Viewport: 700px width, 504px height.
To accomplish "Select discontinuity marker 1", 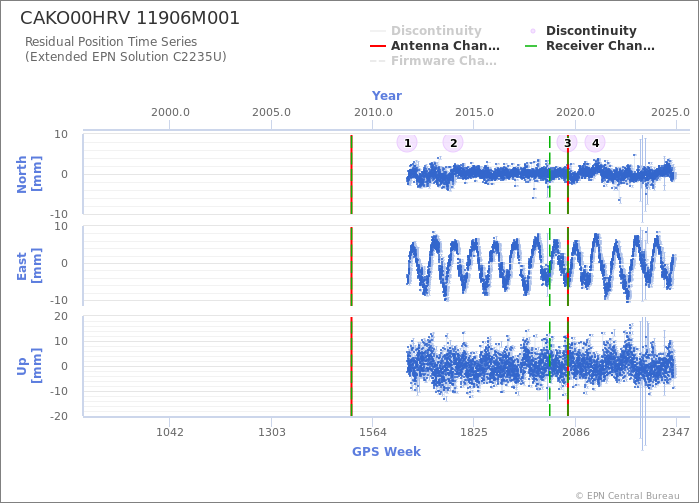I will 407,143.
